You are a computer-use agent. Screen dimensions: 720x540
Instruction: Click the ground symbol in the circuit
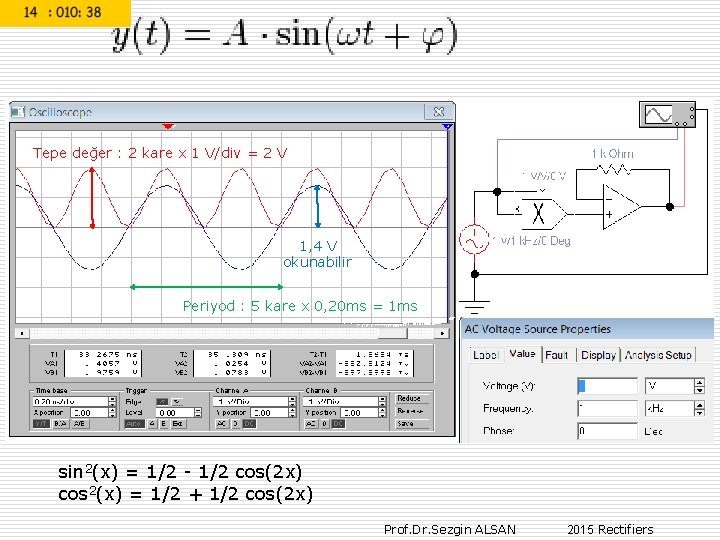pyautogui.click(x=474, y=306)
